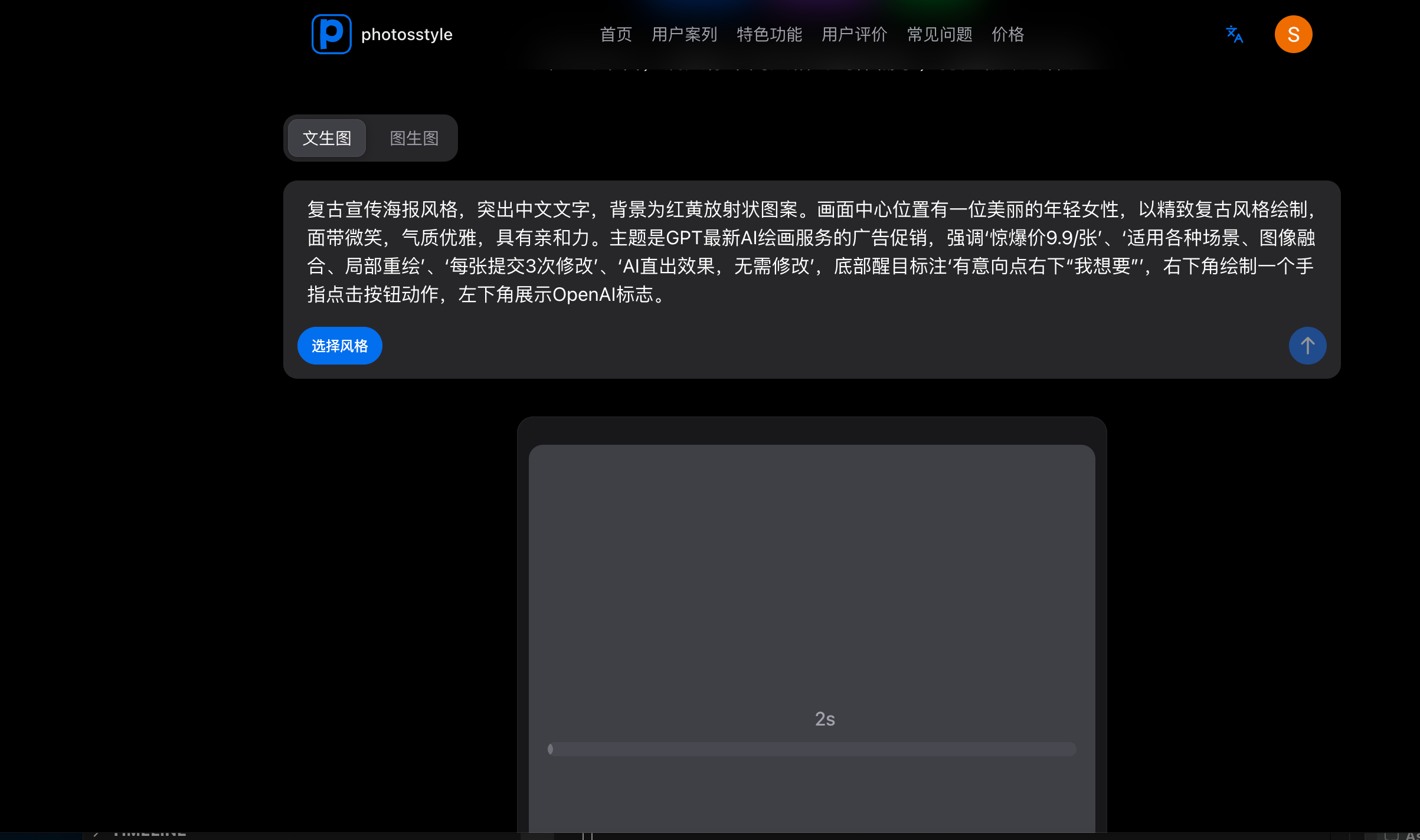The image size is (1420, 840).
Task: Click the 2s elapsed time text
Action: pos(824,719)
